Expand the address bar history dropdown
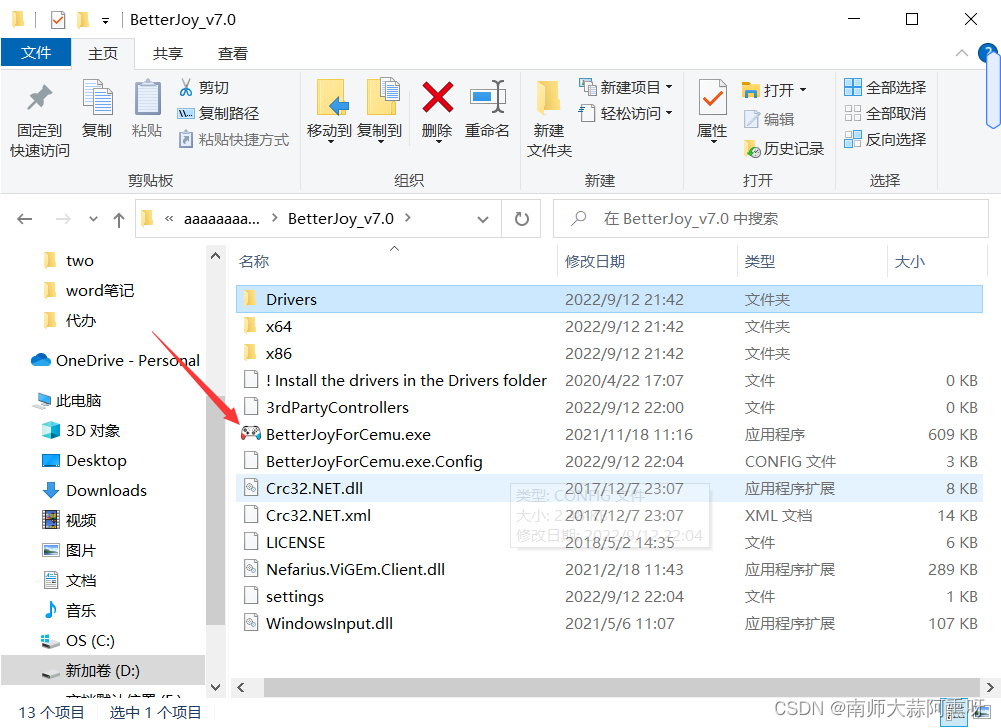 (x=483, y=219)
